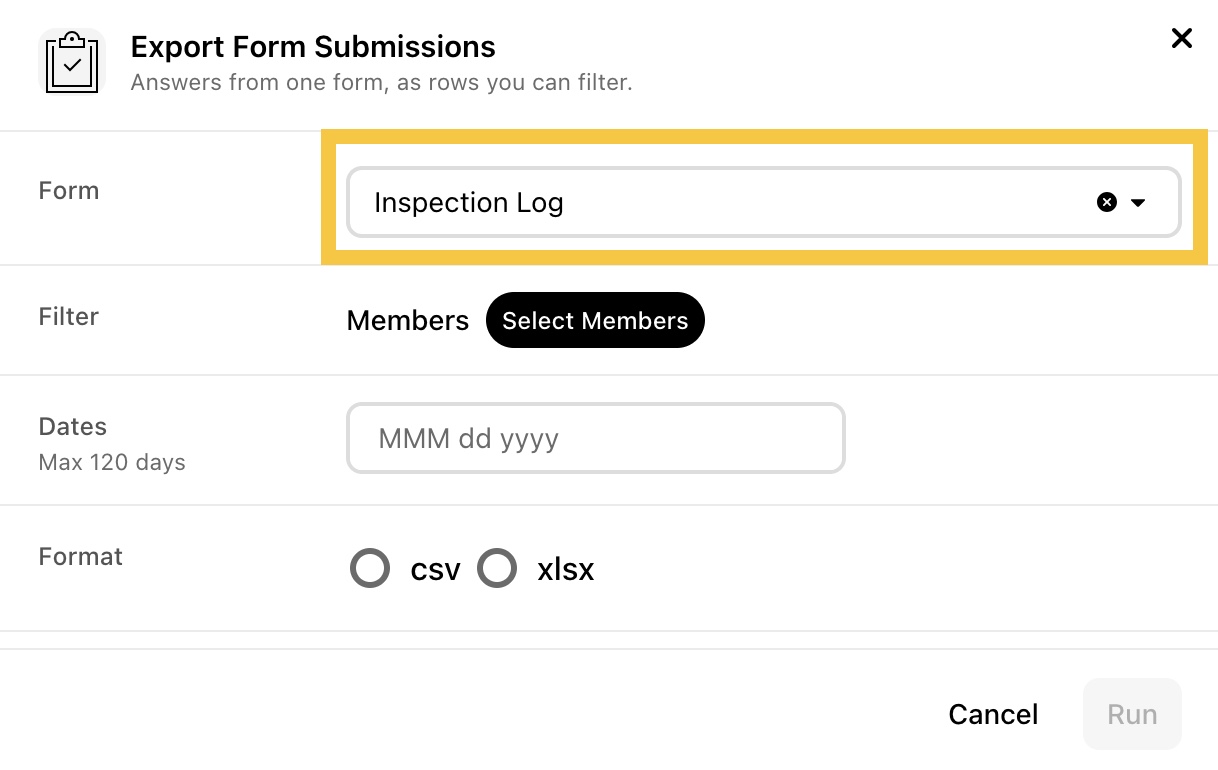Image resolution: width=1218 pixels, height=770 pixels.
Task: Click the Run button
Action: [1132, 714]
